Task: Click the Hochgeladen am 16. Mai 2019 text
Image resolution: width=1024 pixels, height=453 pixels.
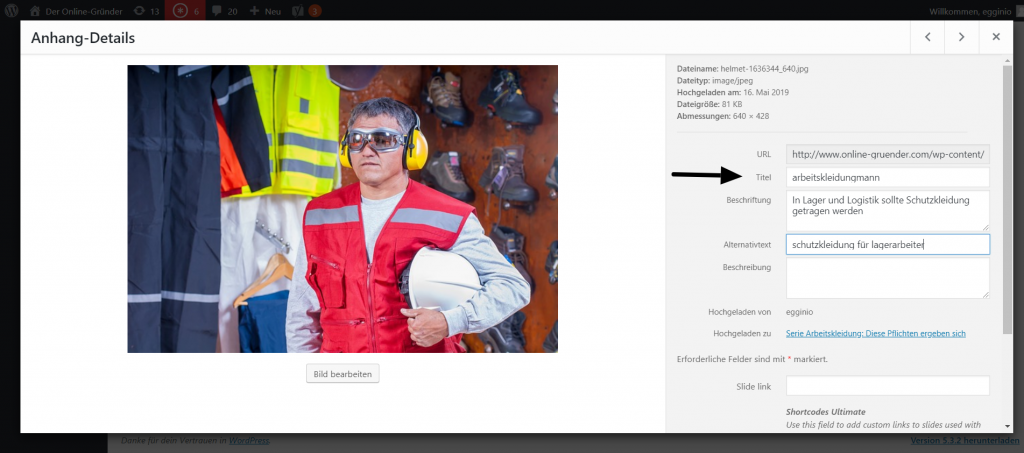Action: pos(733,93)
